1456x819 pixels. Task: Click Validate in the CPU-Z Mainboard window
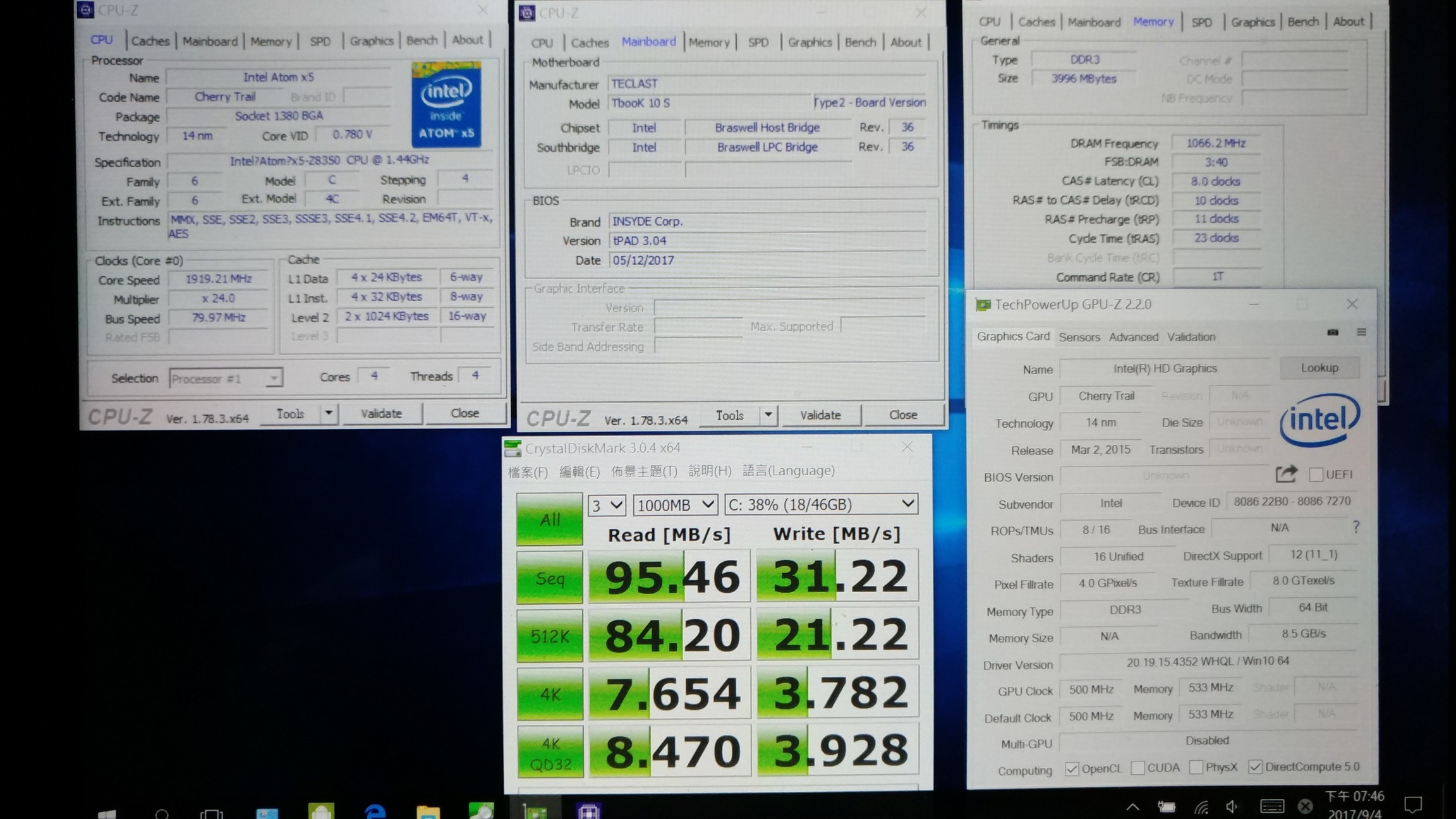tap(821, 415)
